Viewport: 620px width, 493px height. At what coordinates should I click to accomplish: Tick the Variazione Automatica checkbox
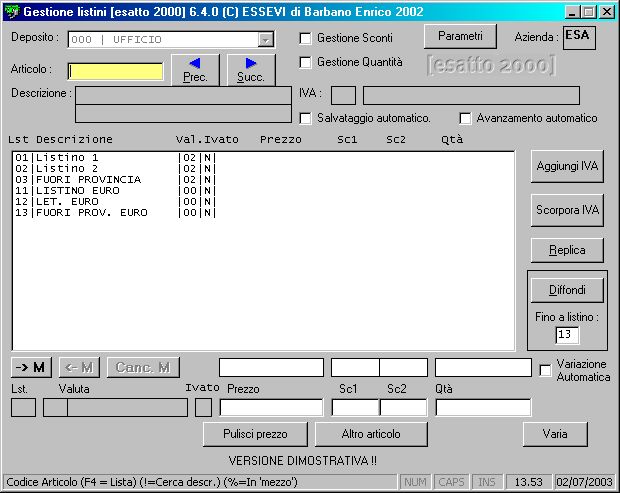[545, 371]
